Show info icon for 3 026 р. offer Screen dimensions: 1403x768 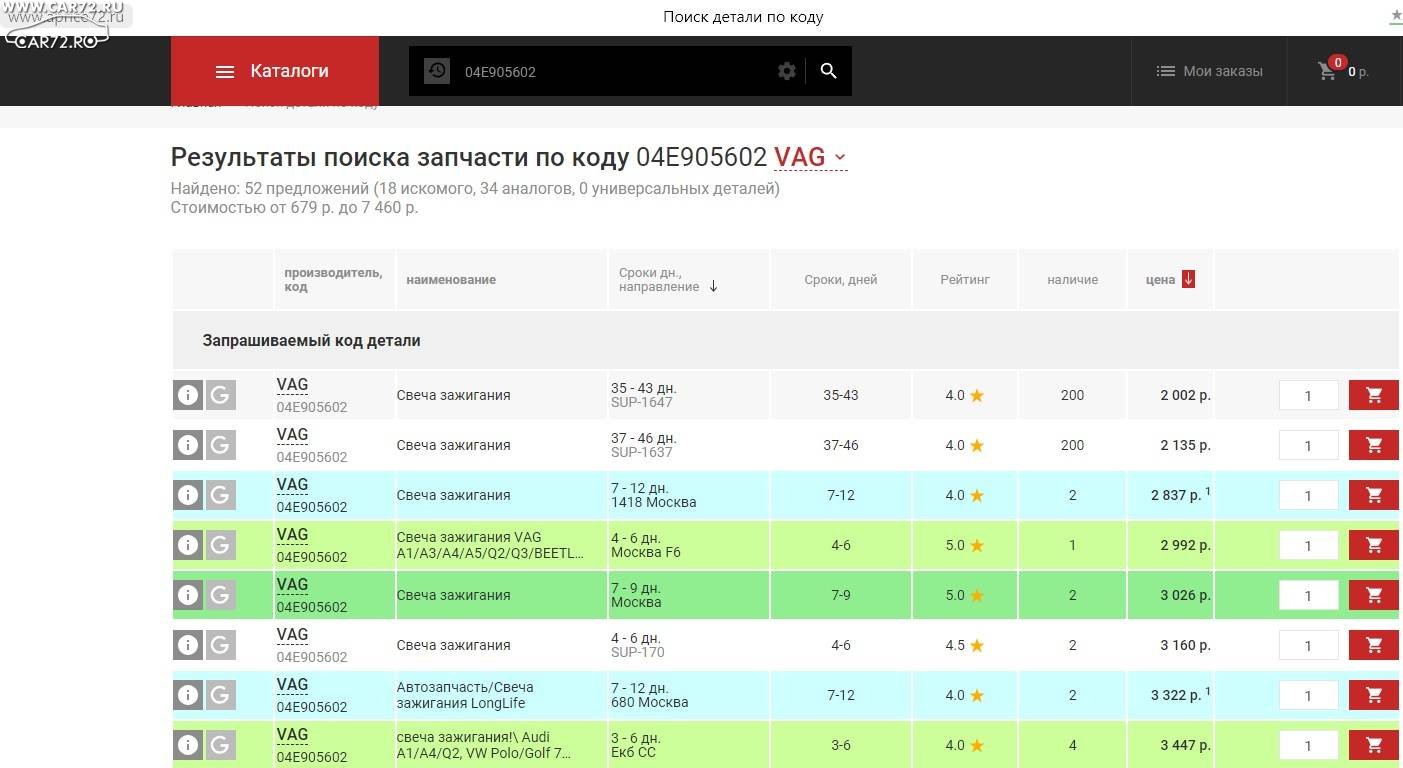pos(188,595)
